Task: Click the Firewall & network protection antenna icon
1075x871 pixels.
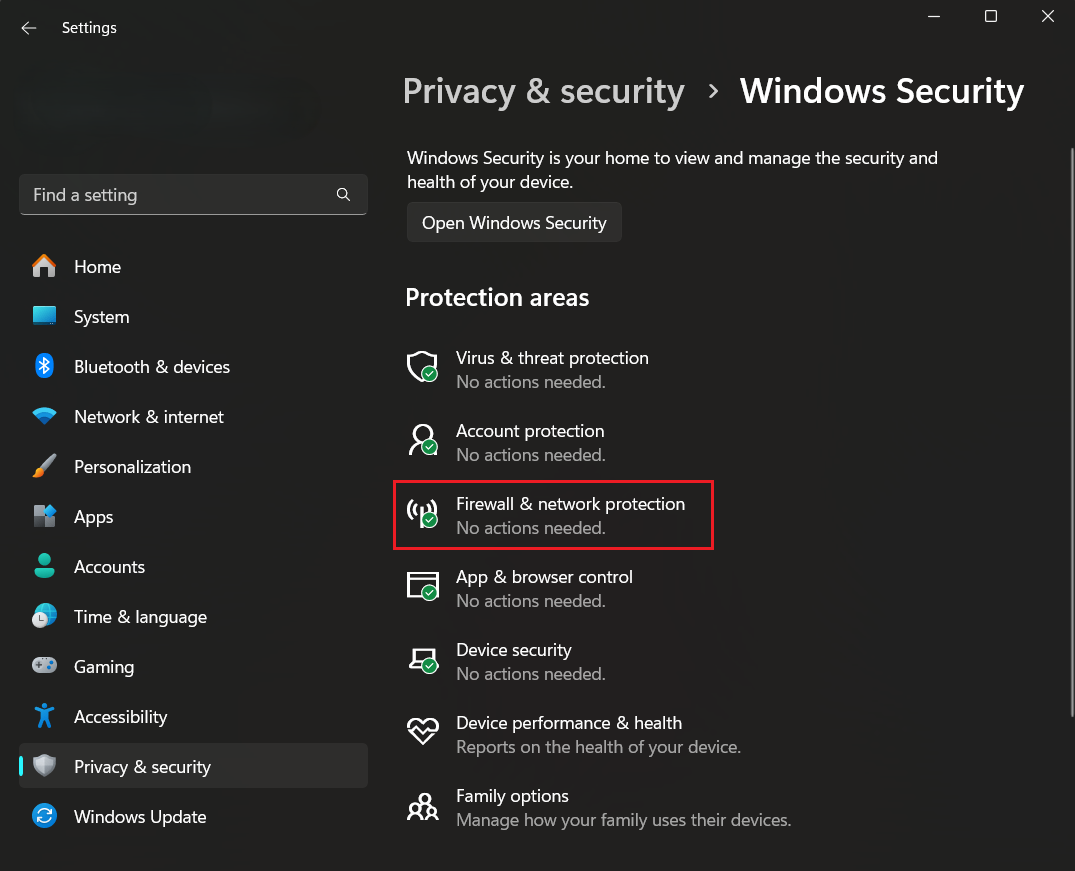Action: click(x=422, y=512)
